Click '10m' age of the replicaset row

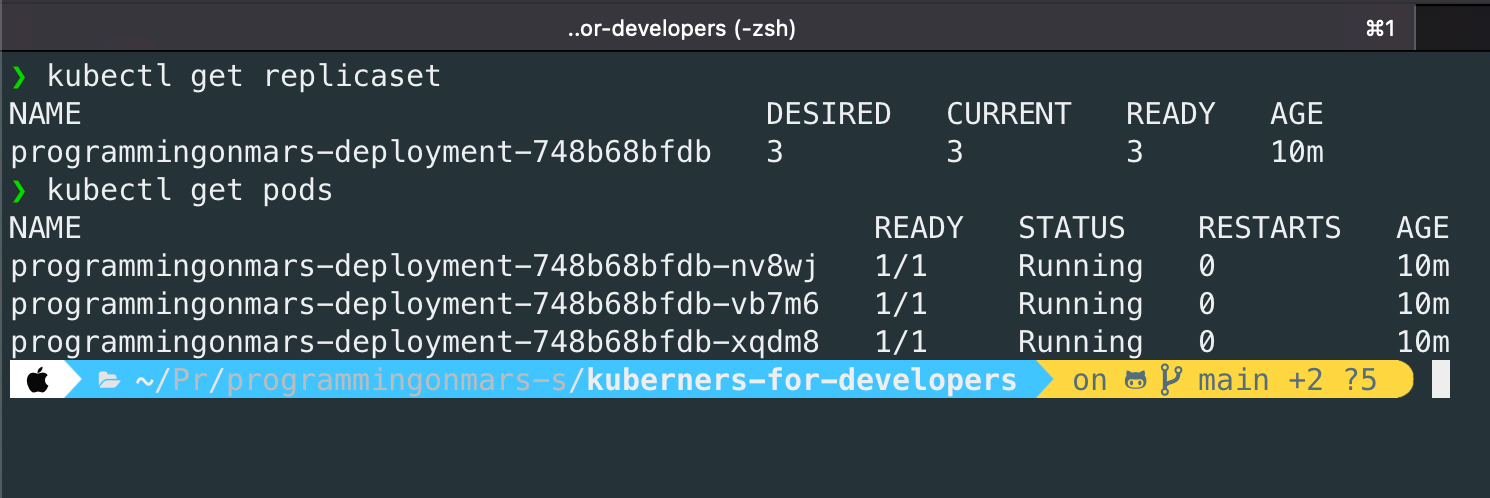pos(1297,153)
